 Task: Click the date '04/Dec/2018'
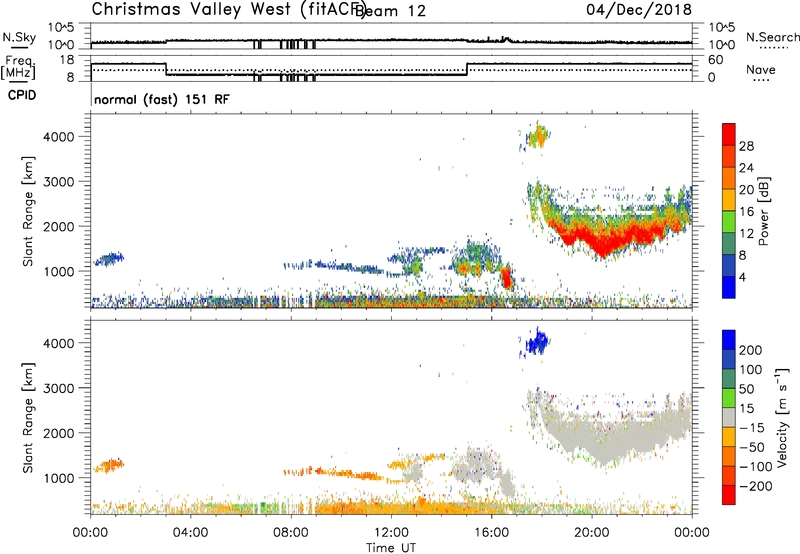coord(639,10)
